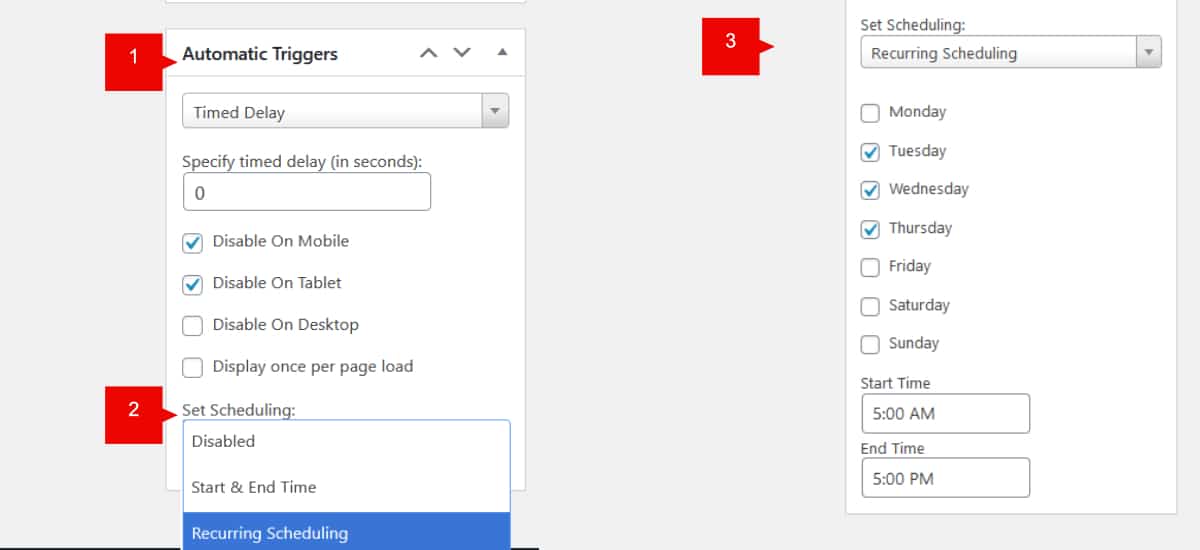
Task: Open the Recurring Scheduling dropdown
Action: (1010, 53)
